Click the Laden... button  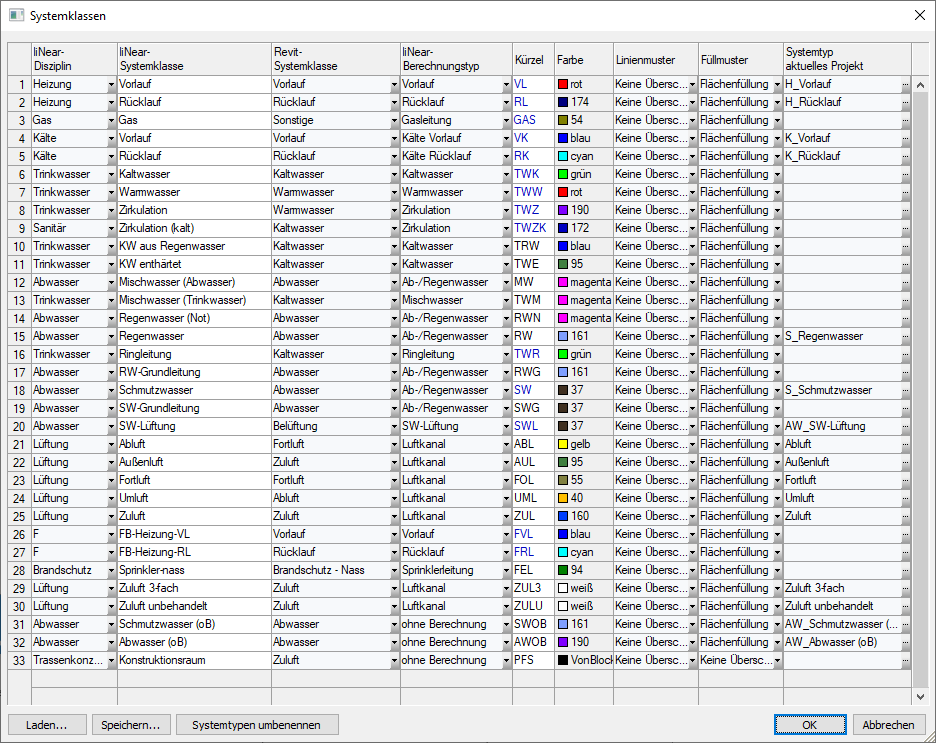point(46,725)
